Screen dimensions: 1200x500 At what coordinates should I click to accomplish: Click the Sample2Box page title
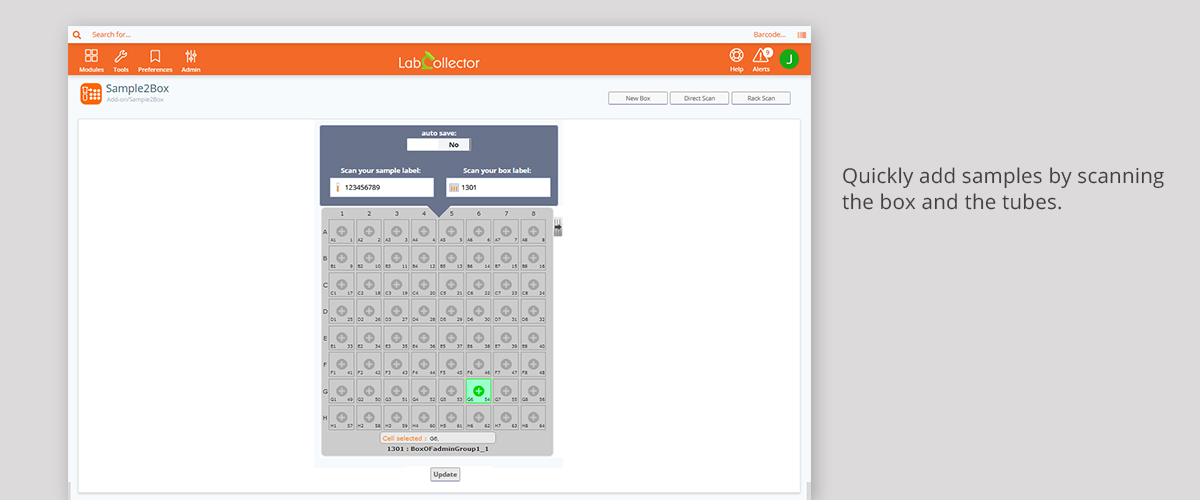click(x=137, y=88)
